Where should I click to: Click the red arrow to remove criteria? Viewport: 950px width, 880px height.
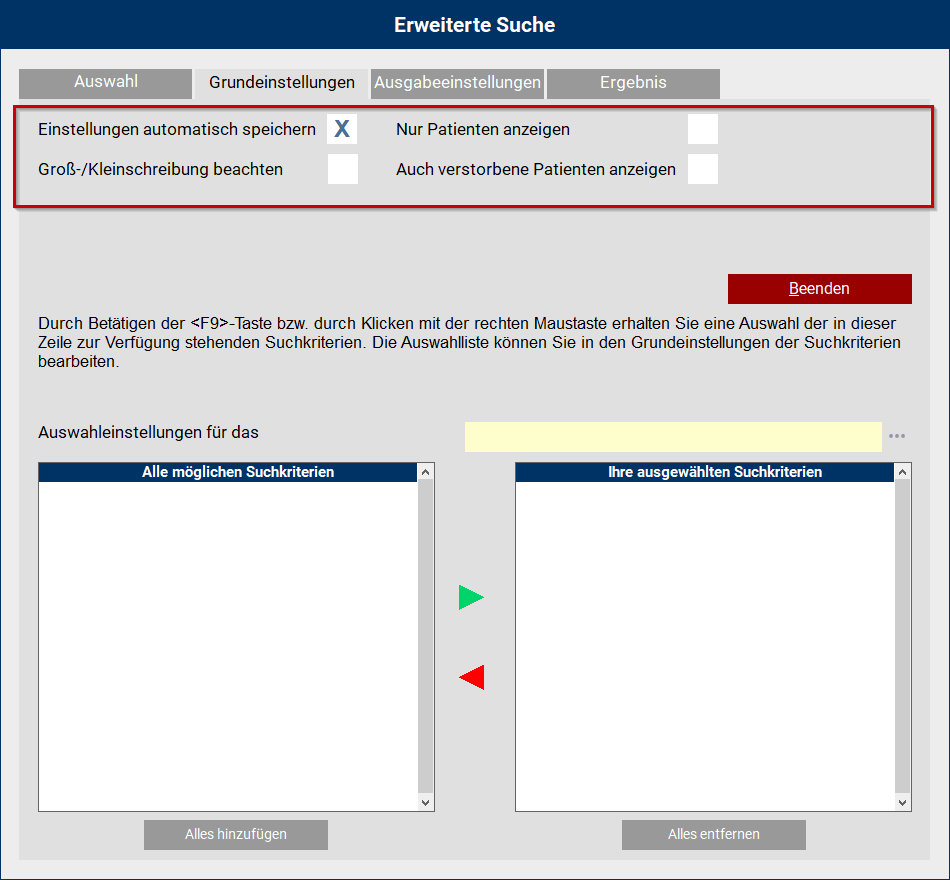[470, 677]
